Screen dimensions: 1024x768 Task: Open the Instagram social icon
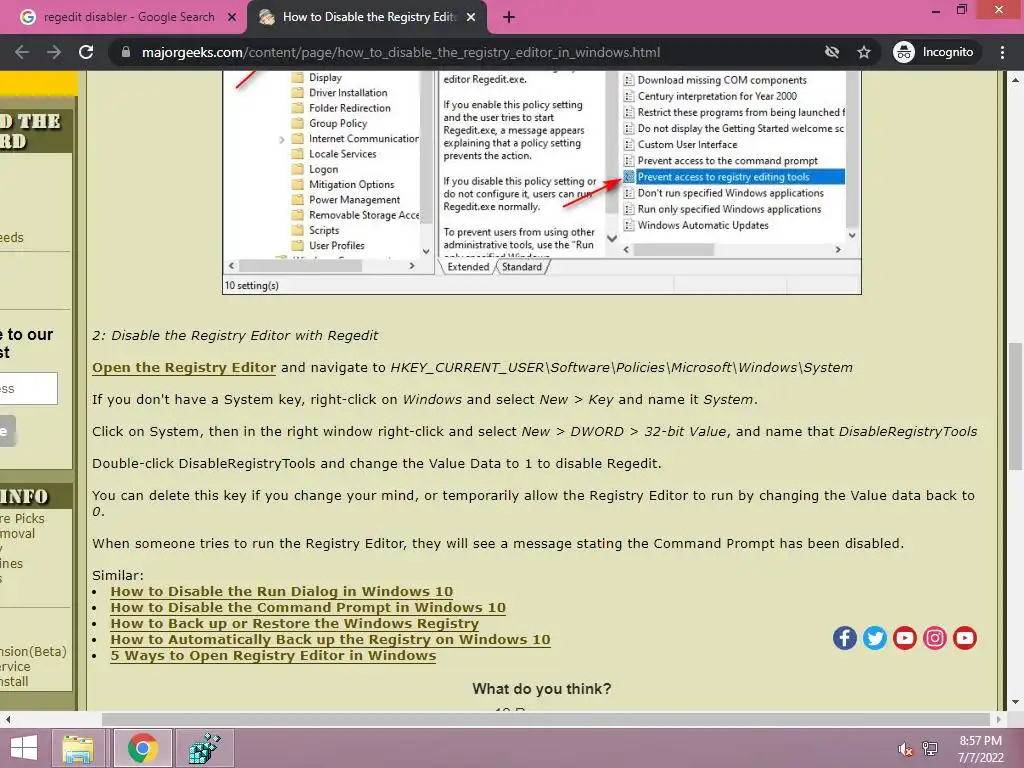[935, 638]
